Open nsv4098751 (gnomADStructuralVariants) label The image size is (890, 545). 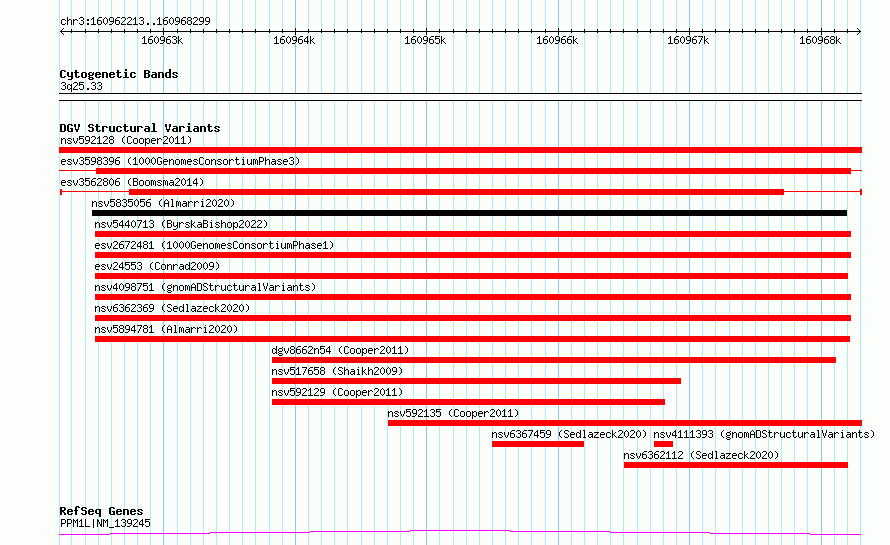click(x=205, y=287)
